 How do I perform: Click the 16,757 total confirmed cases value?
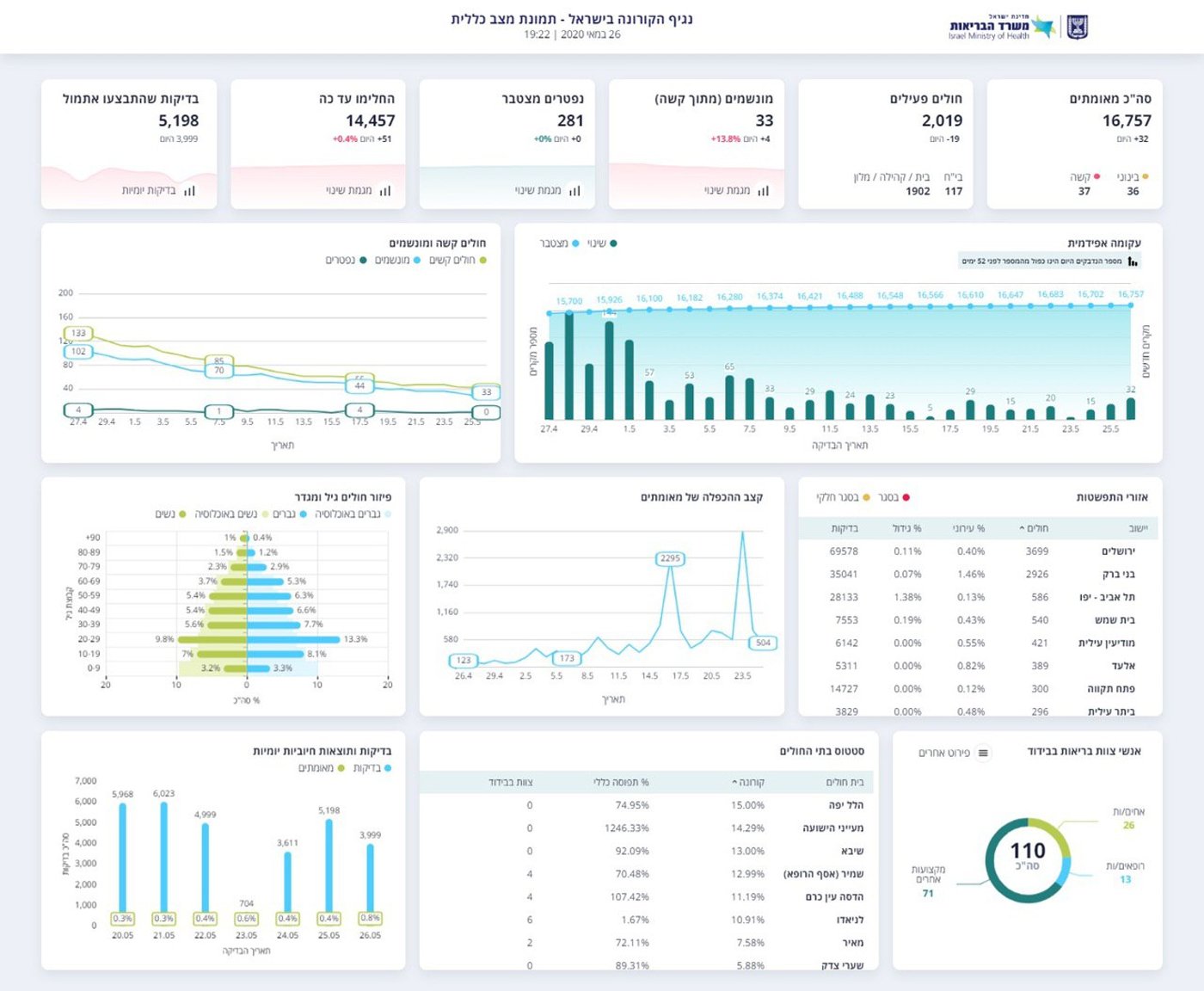pyautogui.click(x=1127, y=121)
